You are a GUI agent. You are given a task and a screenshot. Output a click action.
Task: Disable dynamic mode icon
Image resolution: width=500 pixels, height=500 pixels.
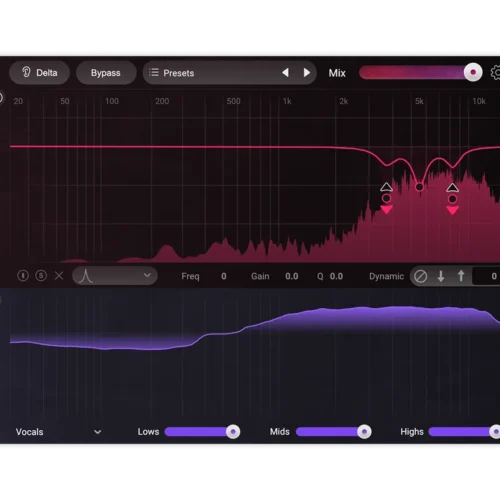[420, 276]
